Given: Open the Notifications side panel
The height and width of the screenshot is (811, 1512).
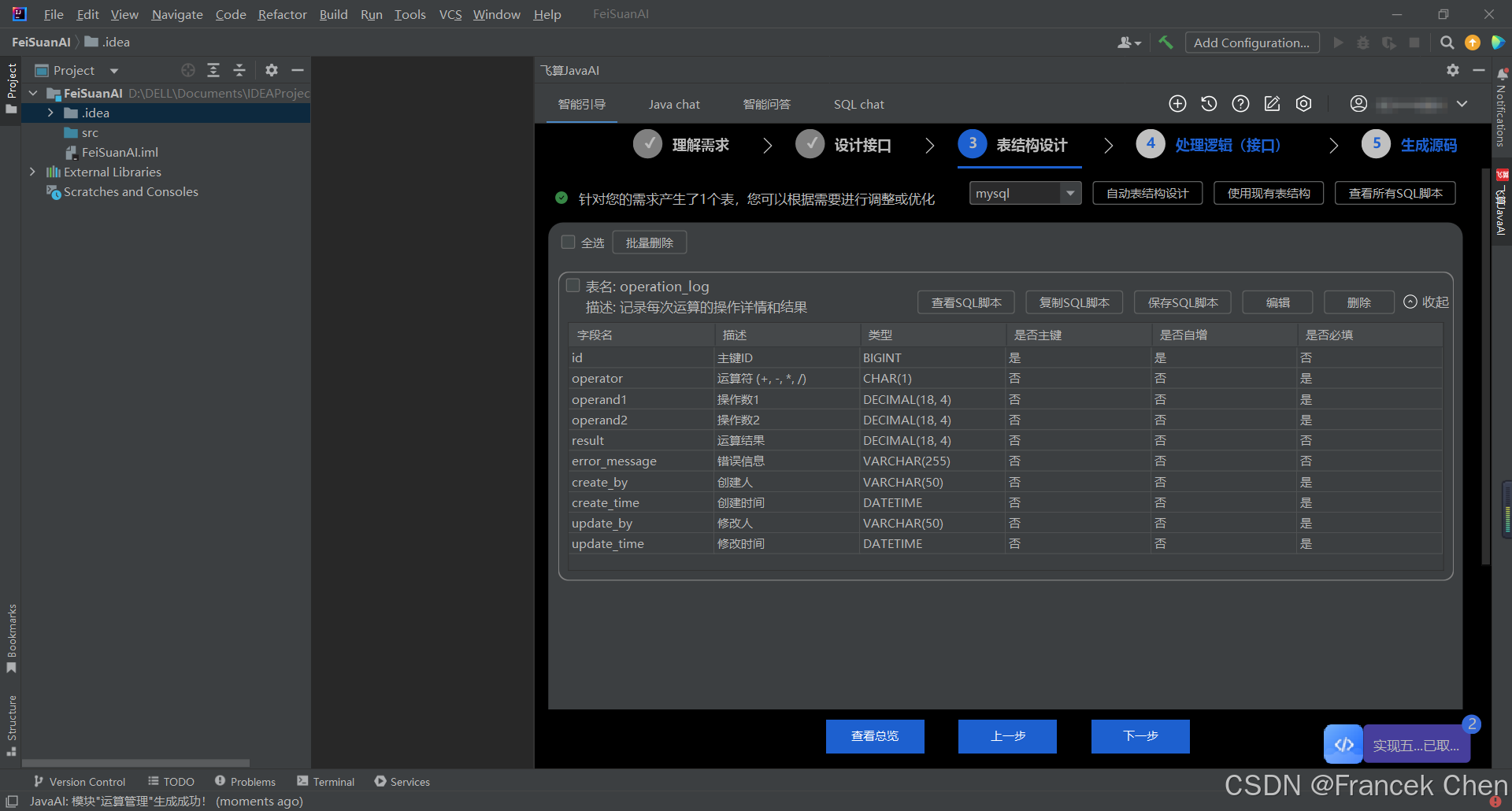Looking at the screenshot, I should 1502,108.
